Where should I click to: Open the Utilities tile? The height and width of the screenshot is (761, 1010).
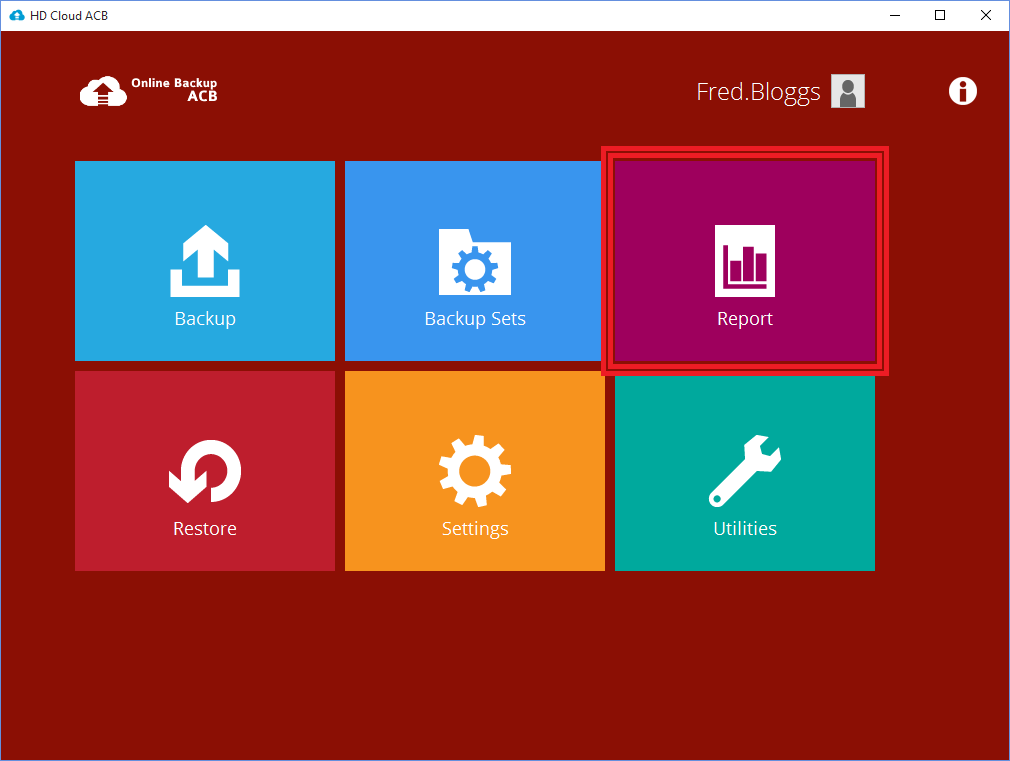point(745,472)
